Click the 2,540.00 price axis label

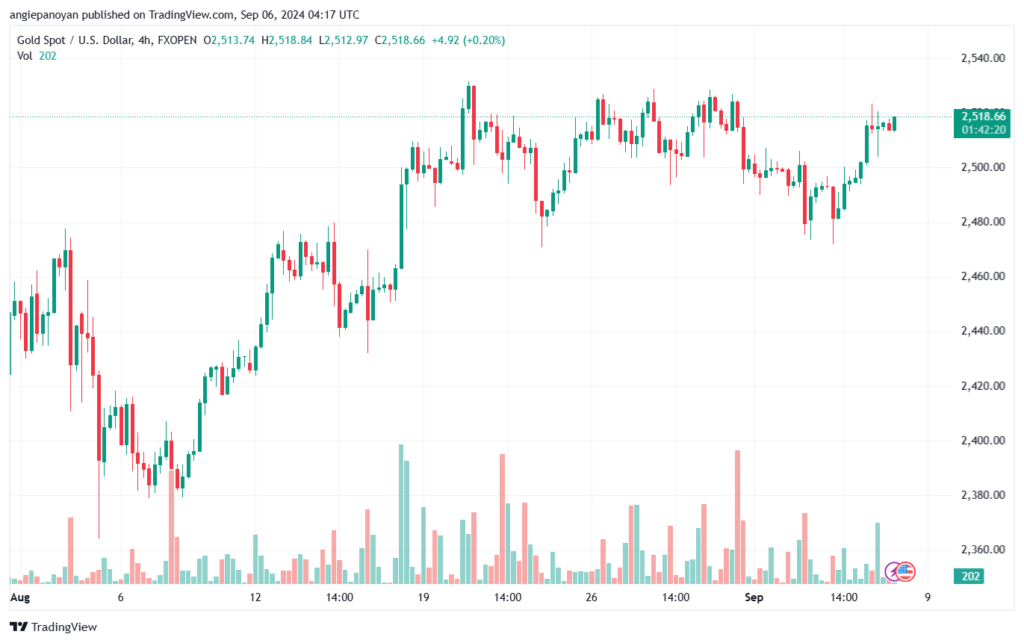[x=981, y=58]
